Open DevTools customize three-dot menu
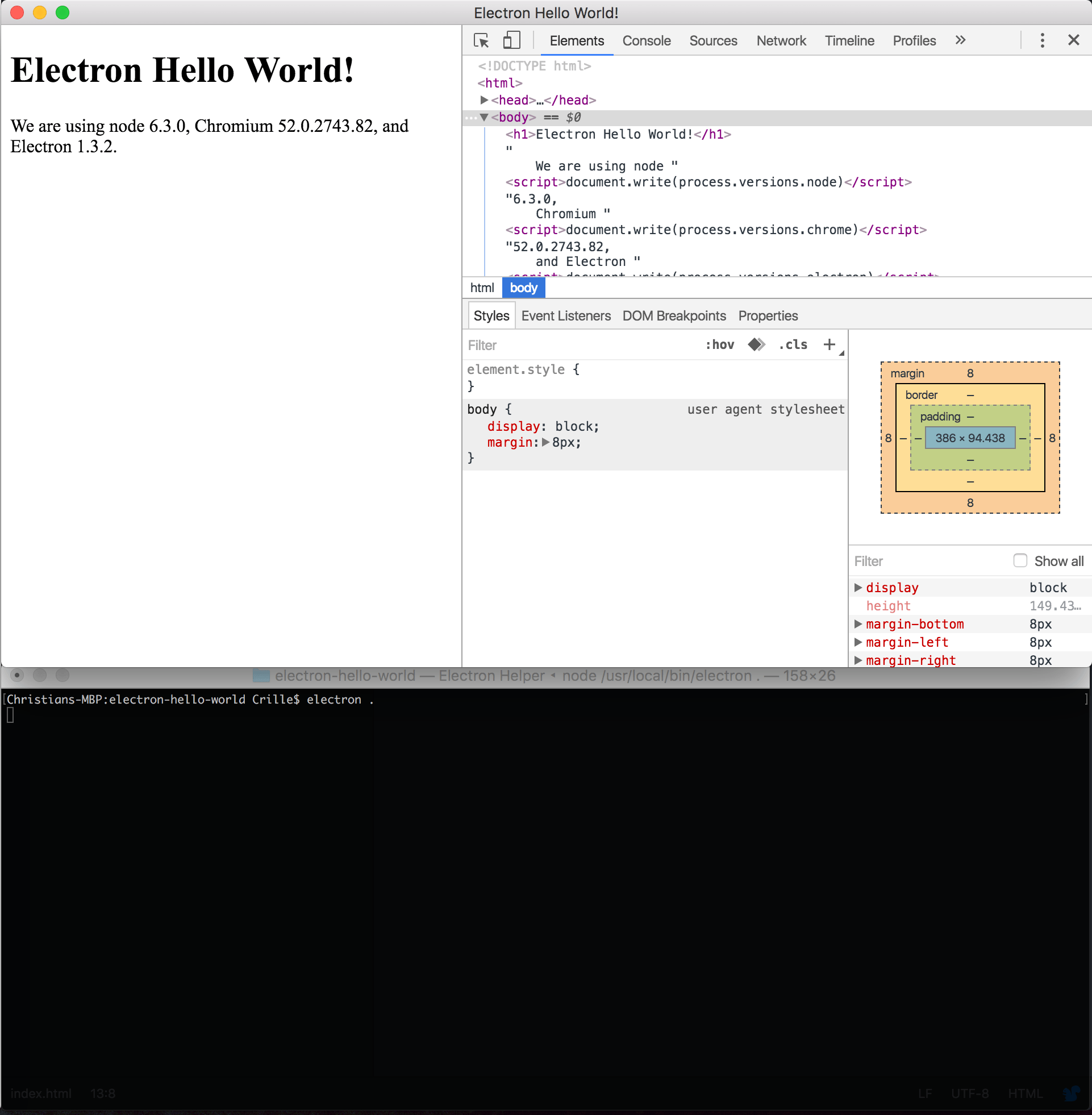The height and width of the screenshot is (1115, 1092). pos(1042,40)
